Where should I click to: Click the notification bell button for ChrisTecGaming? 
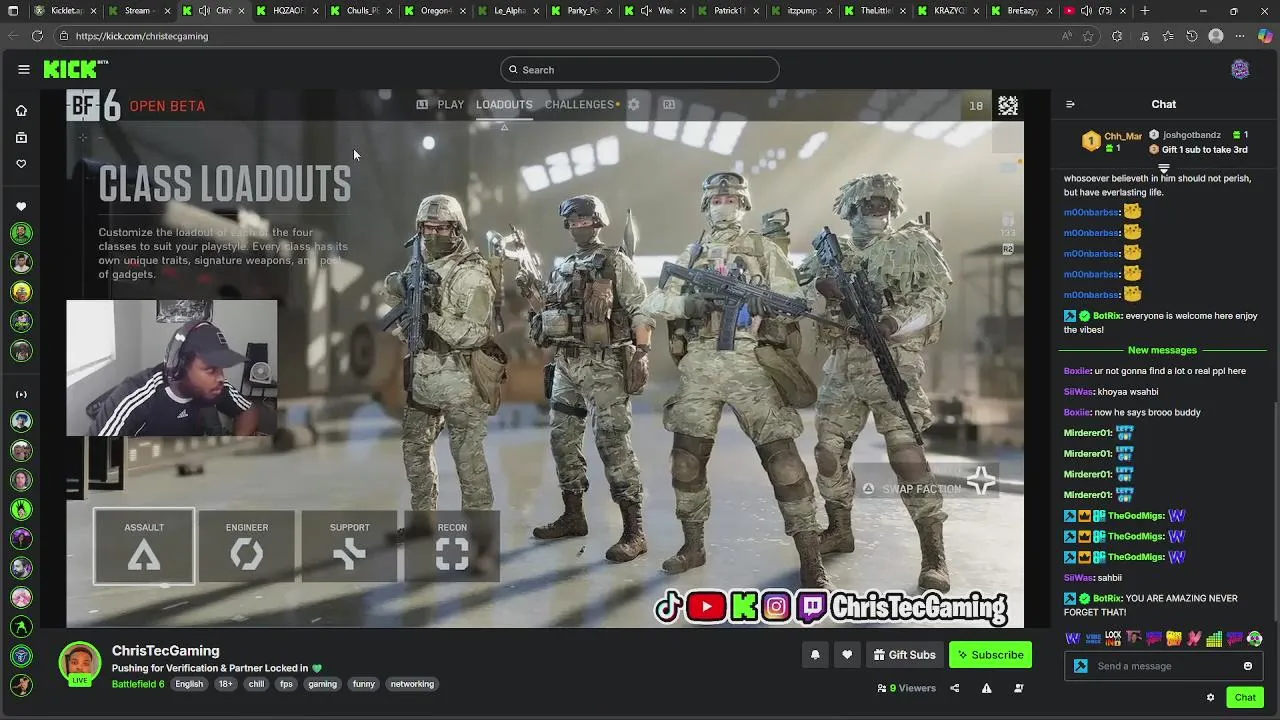click(815, 655)
